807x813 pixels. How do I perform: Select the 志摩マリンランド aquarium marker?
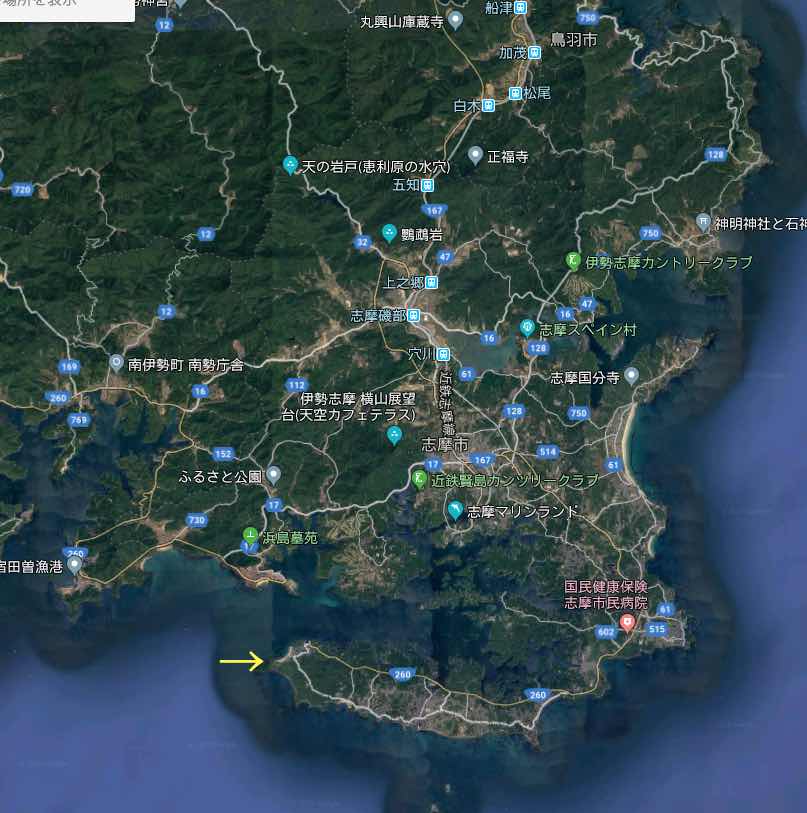point(455,511)
